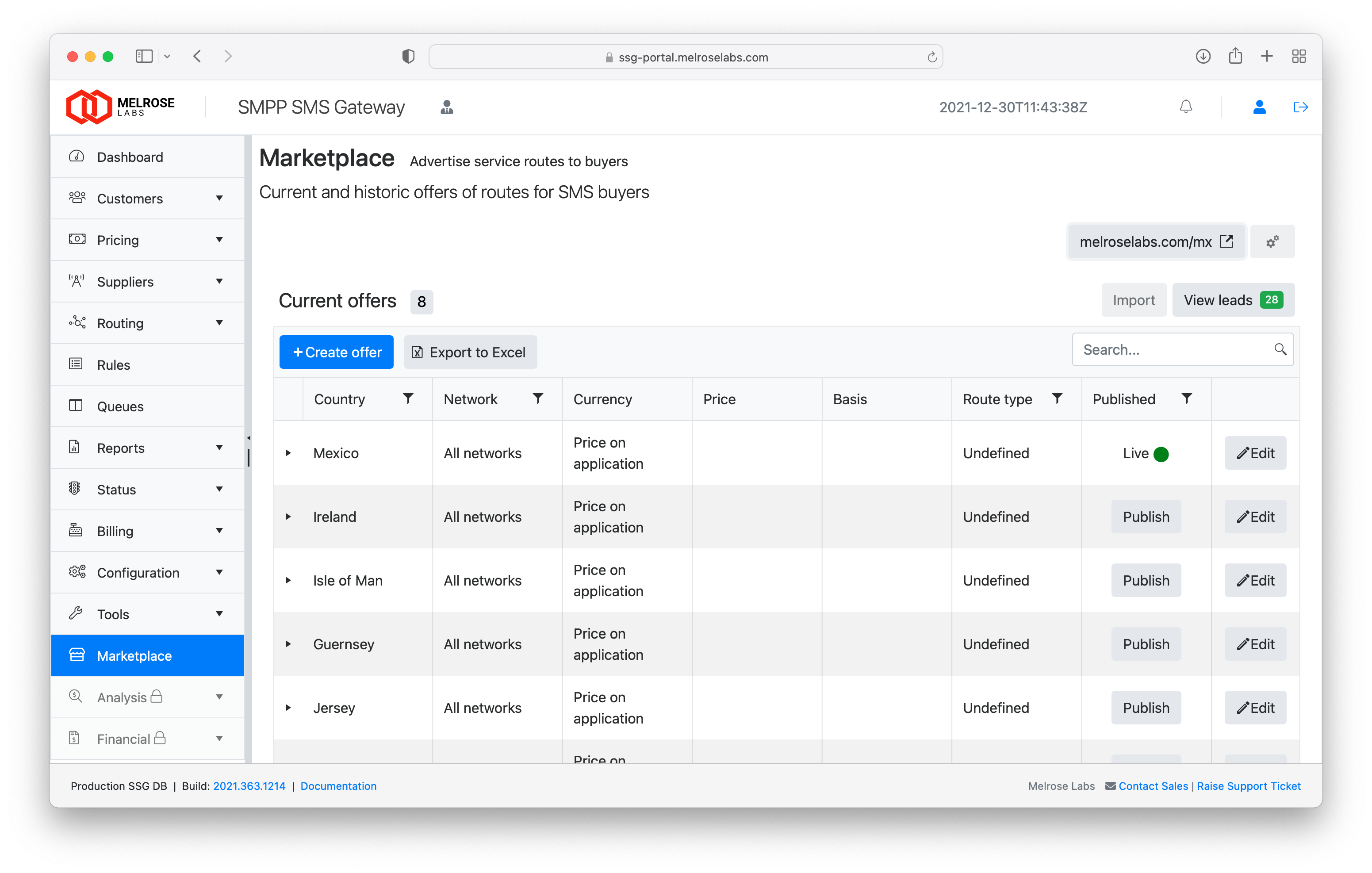
Task: Publish the Jersey offer
Action: pos(1145,708)
